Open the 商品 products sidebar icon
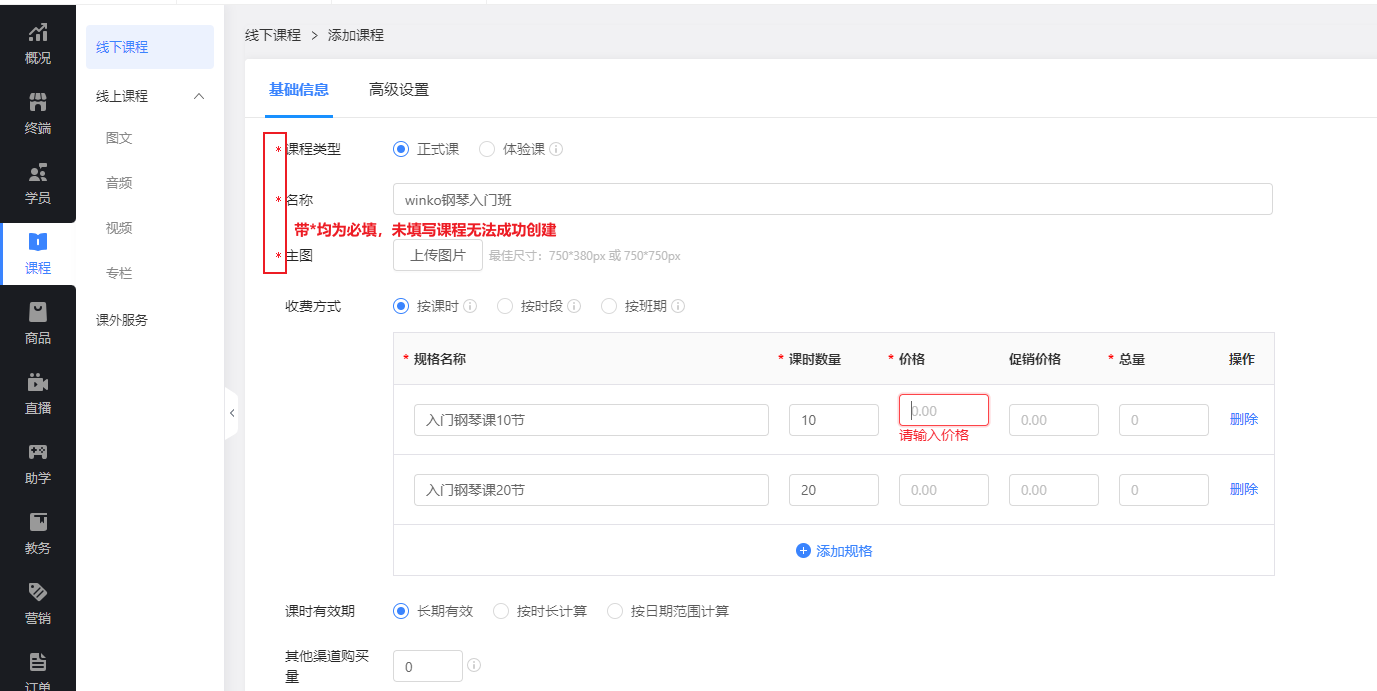1377x691 pixels. [x=37, y=313]
